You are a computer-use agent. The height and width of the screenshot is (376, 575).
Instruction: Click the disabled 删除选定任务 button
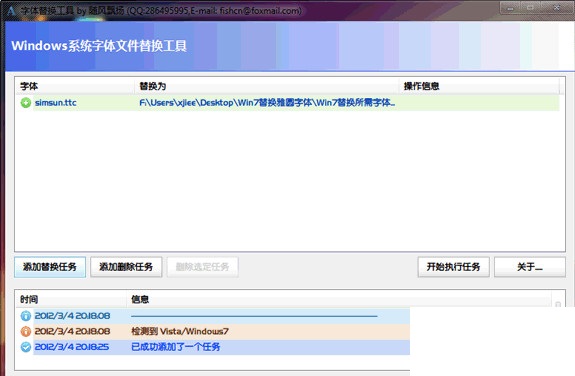202,267
